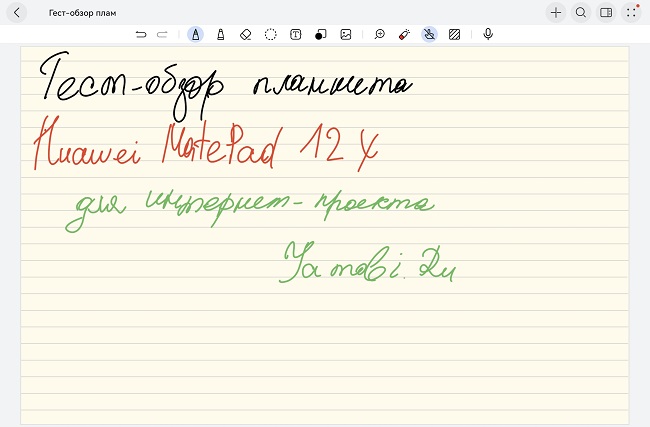Change the page background pattern
This screenshot has width=650, height=427.
pos(454,34)
